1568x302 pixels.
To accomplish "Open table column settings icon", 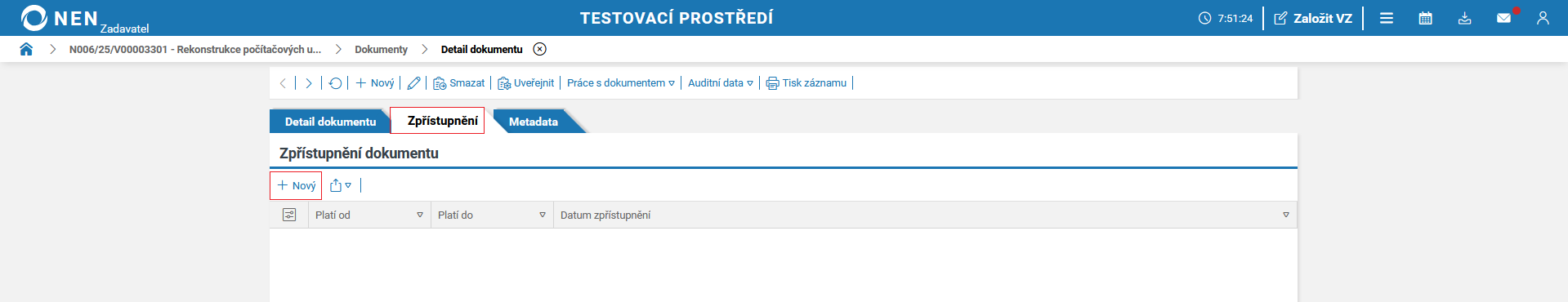I will 289,215.
